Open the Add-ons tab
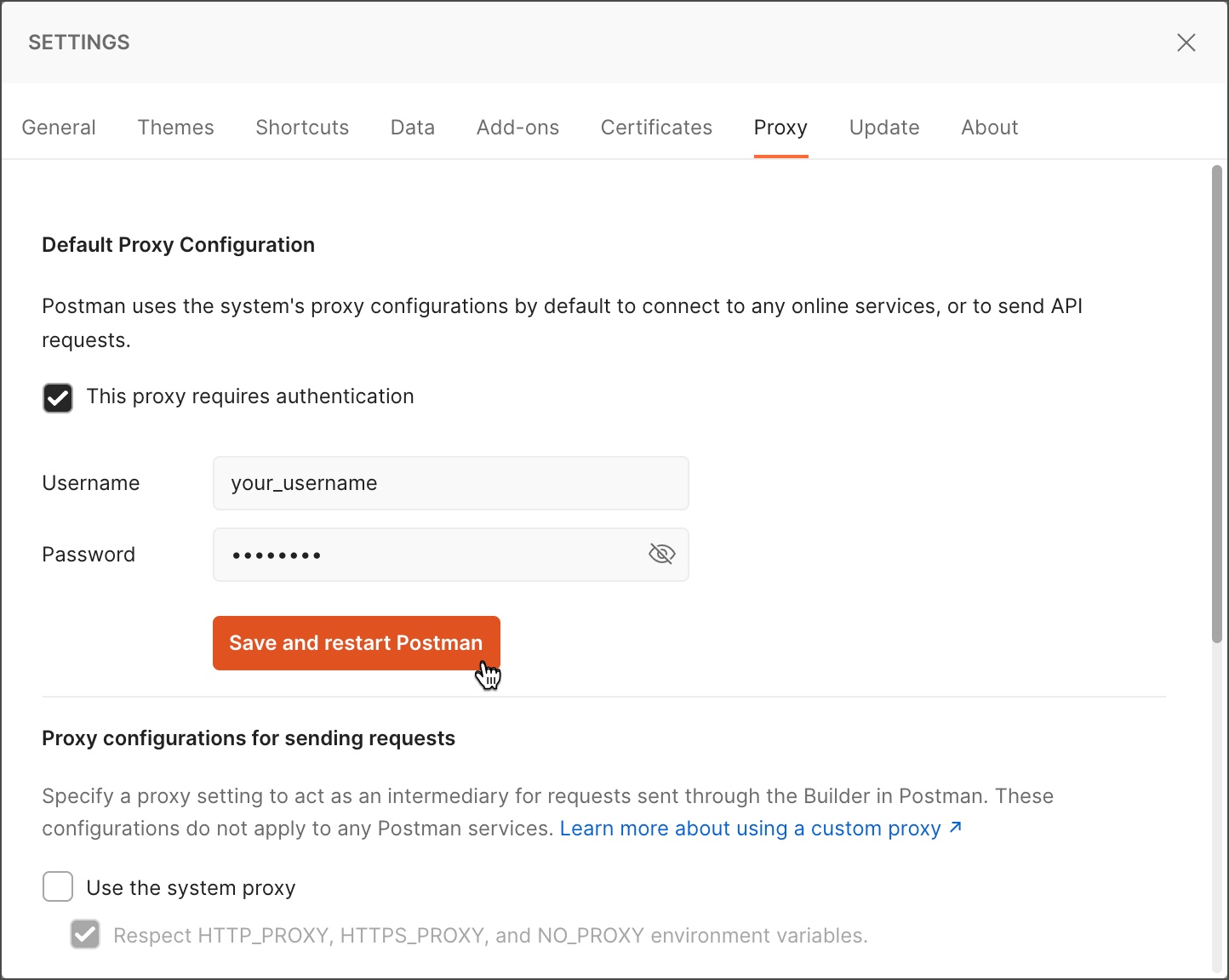1229x980 pixels. (x=517, y=127)
